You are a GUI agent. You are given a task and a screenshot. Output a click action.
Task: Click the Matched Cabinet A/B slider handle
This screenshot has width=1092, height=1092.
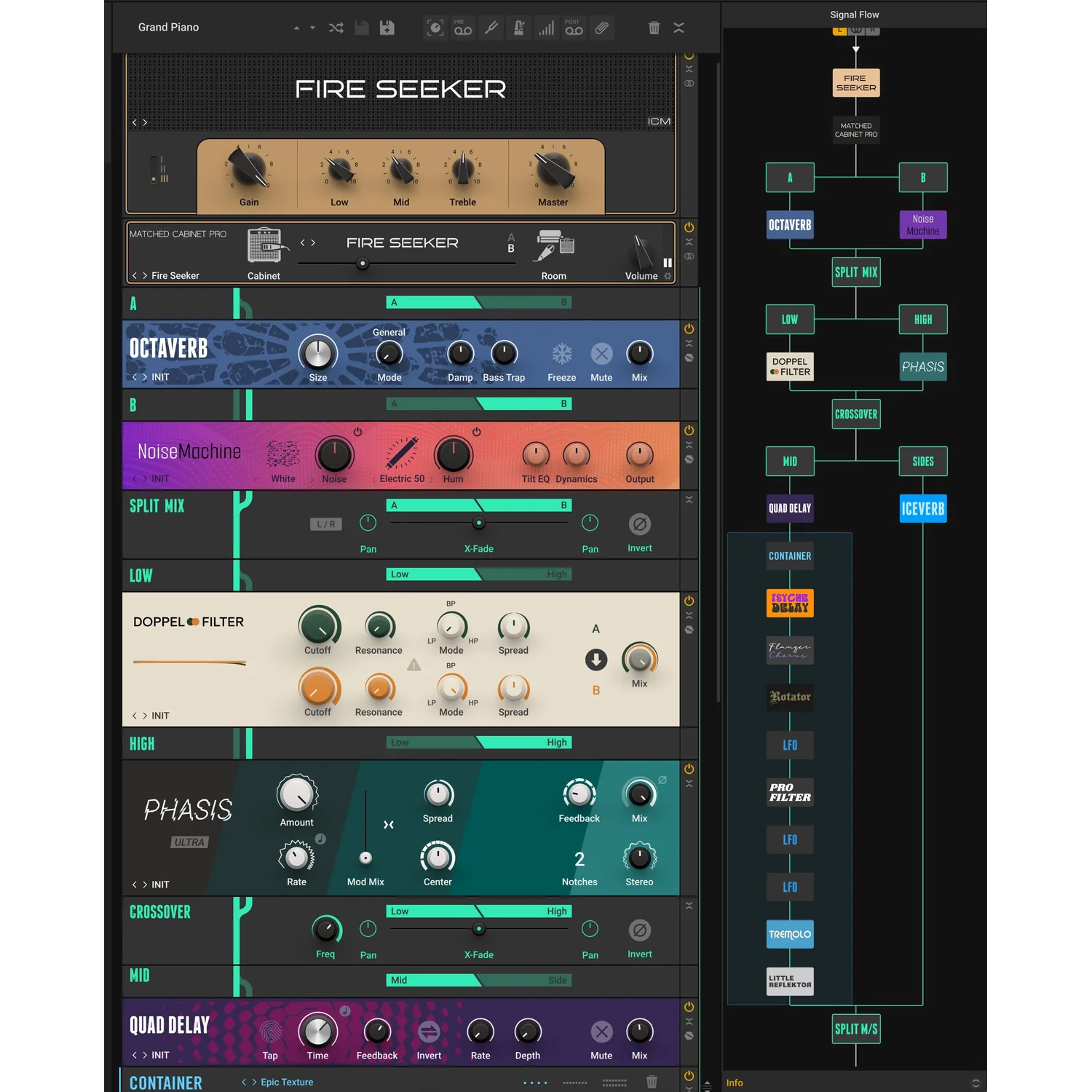(363, 264)
